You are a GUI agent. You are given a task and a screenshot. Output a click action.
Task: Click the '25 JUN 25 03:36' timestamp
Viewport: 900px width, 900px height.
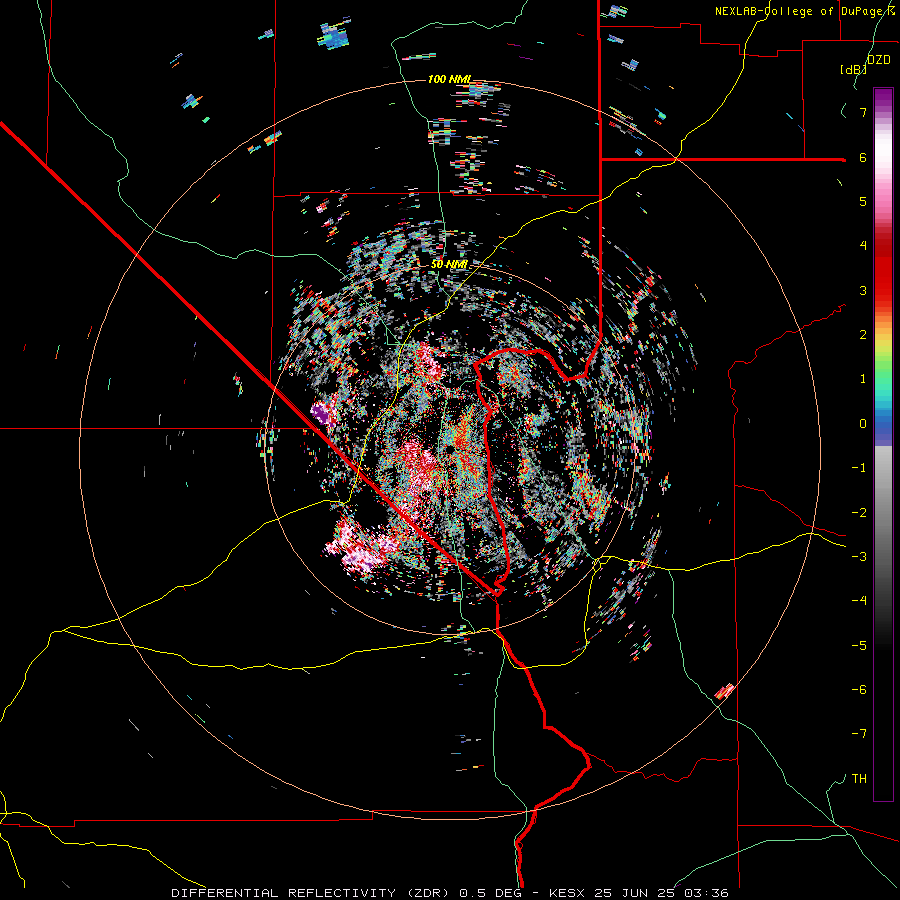click(662, 893)
